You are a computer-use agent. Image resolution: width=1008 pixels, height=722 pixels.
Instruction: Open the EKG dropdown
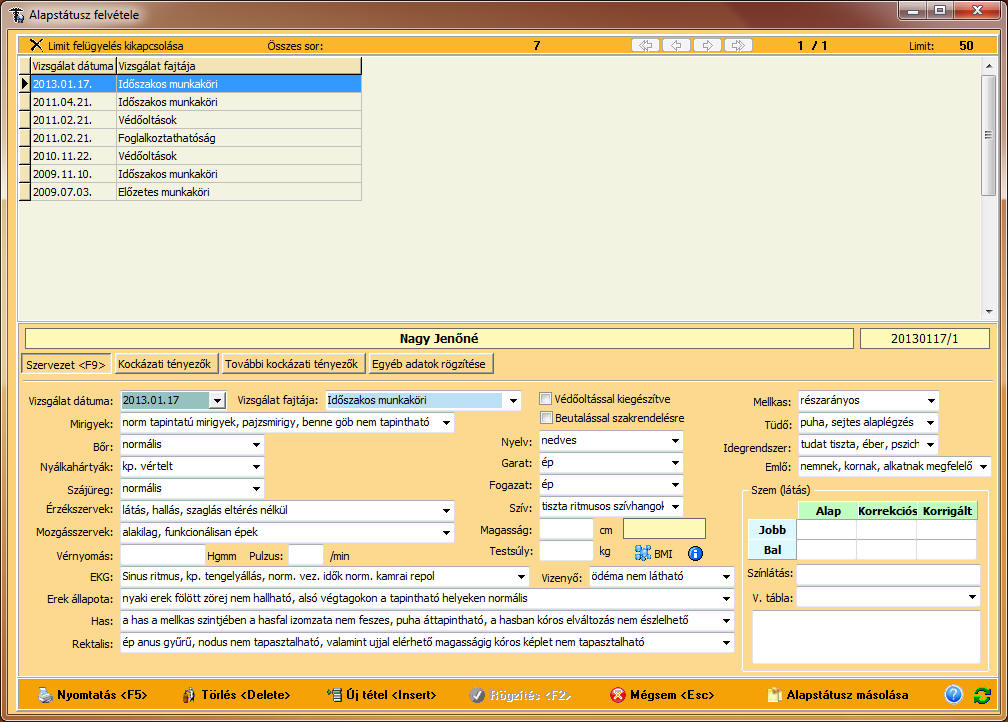point(521,577)
